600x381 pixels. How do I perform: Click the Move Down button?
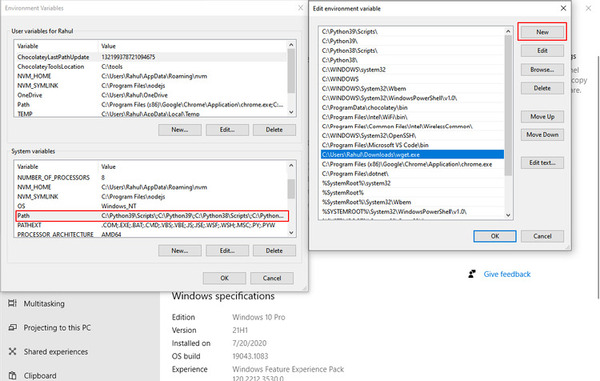pyautogui.click(x=542, y=135)
